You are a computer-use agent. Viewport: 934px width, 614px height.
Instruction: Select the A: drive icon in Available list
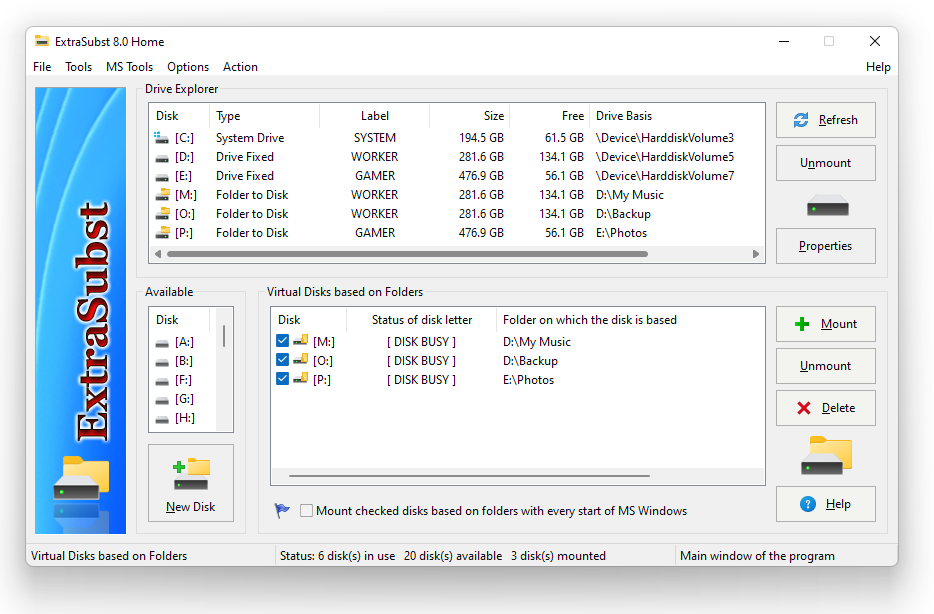point(162,342)
